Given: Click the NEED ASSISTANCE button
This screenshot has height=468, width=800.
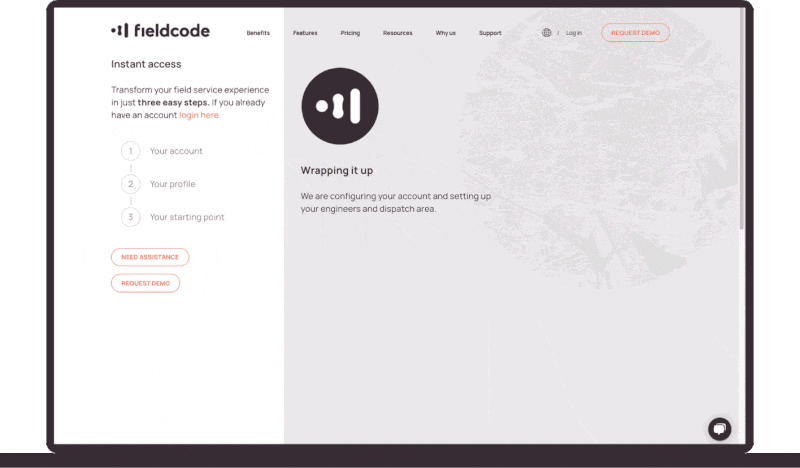Looking at the screenshot, I should click(x=149, y=257).
